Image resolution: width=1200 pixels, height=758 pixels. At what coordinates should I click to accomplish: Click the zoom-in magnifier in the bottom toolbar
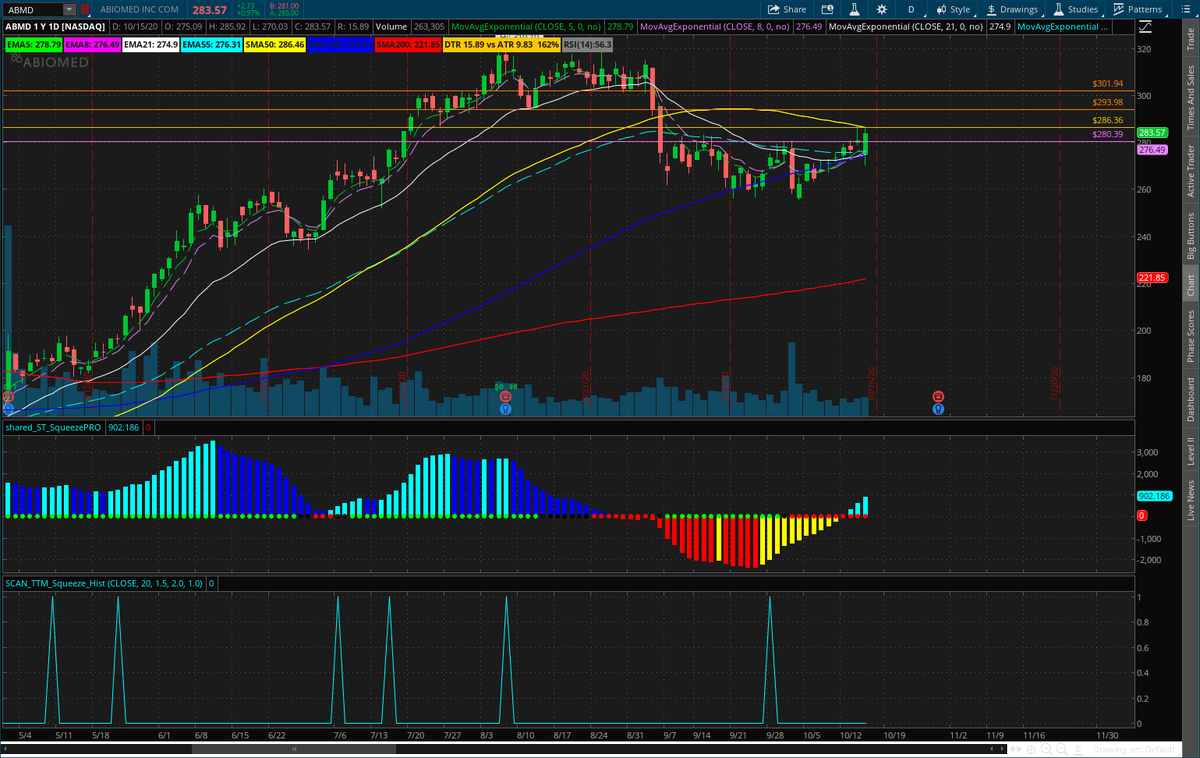click(x=1046, y=748)
